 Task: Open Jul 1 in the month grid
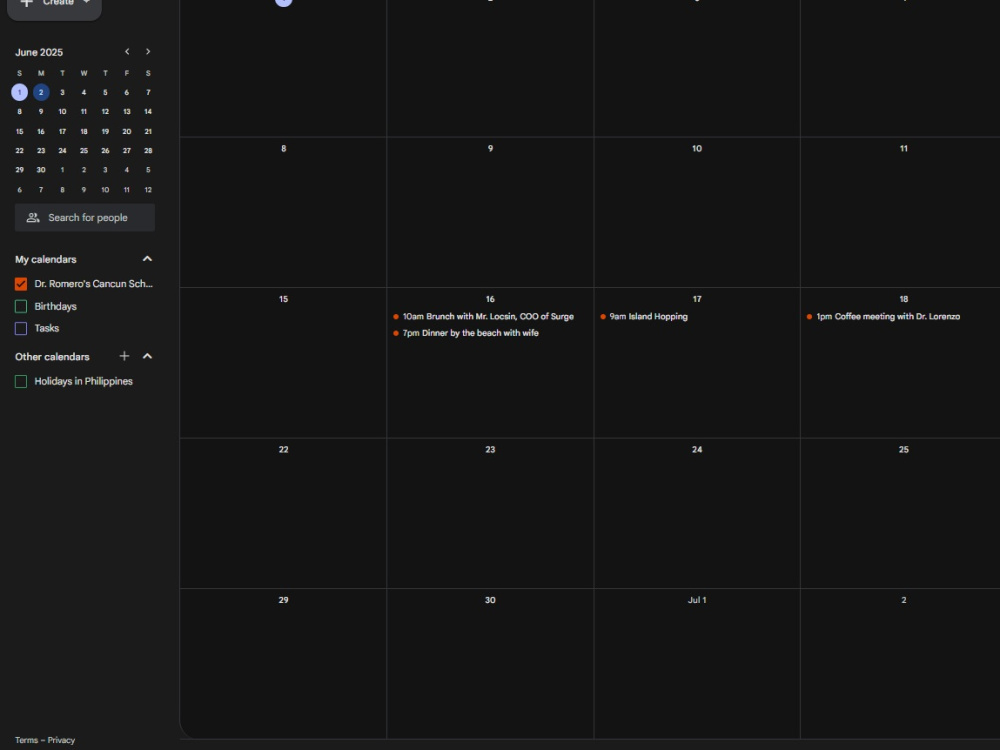tap(697, 600)
